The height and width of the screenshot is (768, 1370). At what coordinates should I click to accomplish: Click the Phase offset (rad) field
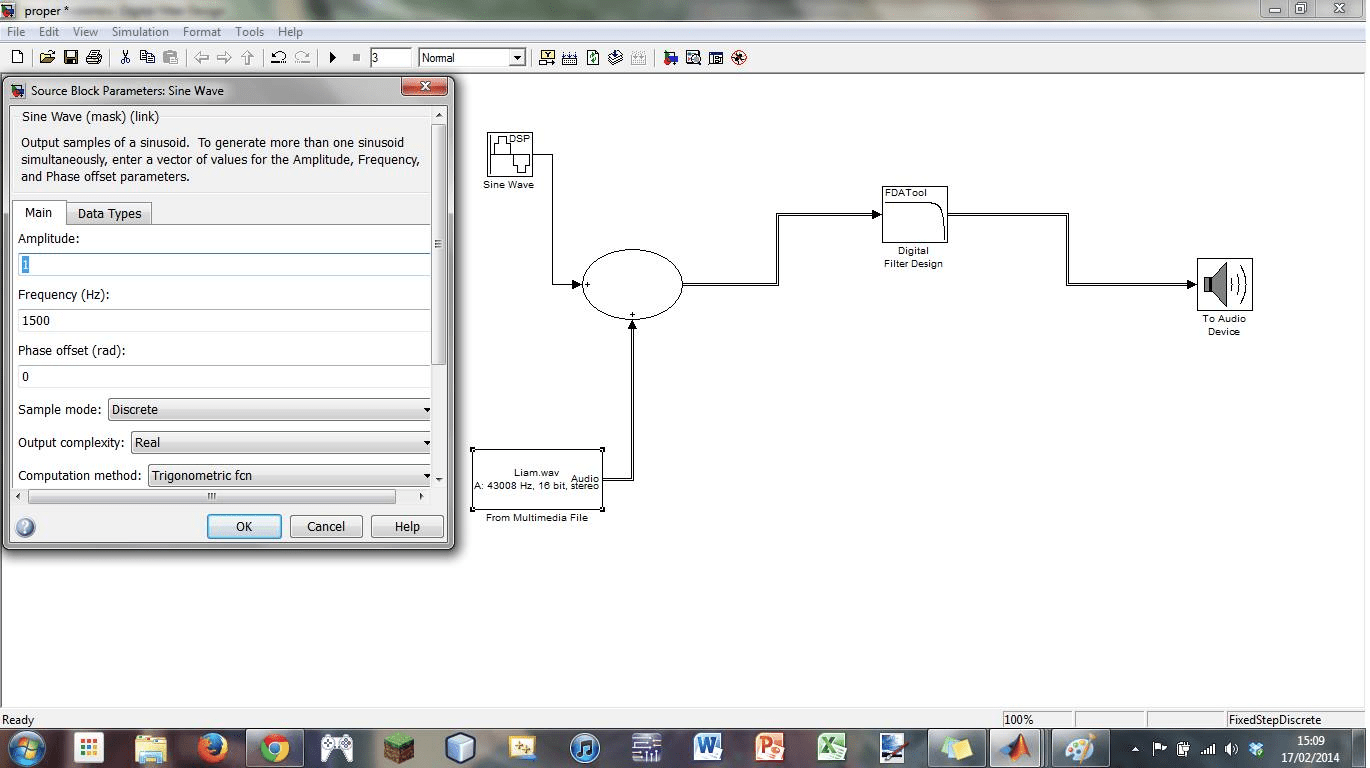pos(224,376)
